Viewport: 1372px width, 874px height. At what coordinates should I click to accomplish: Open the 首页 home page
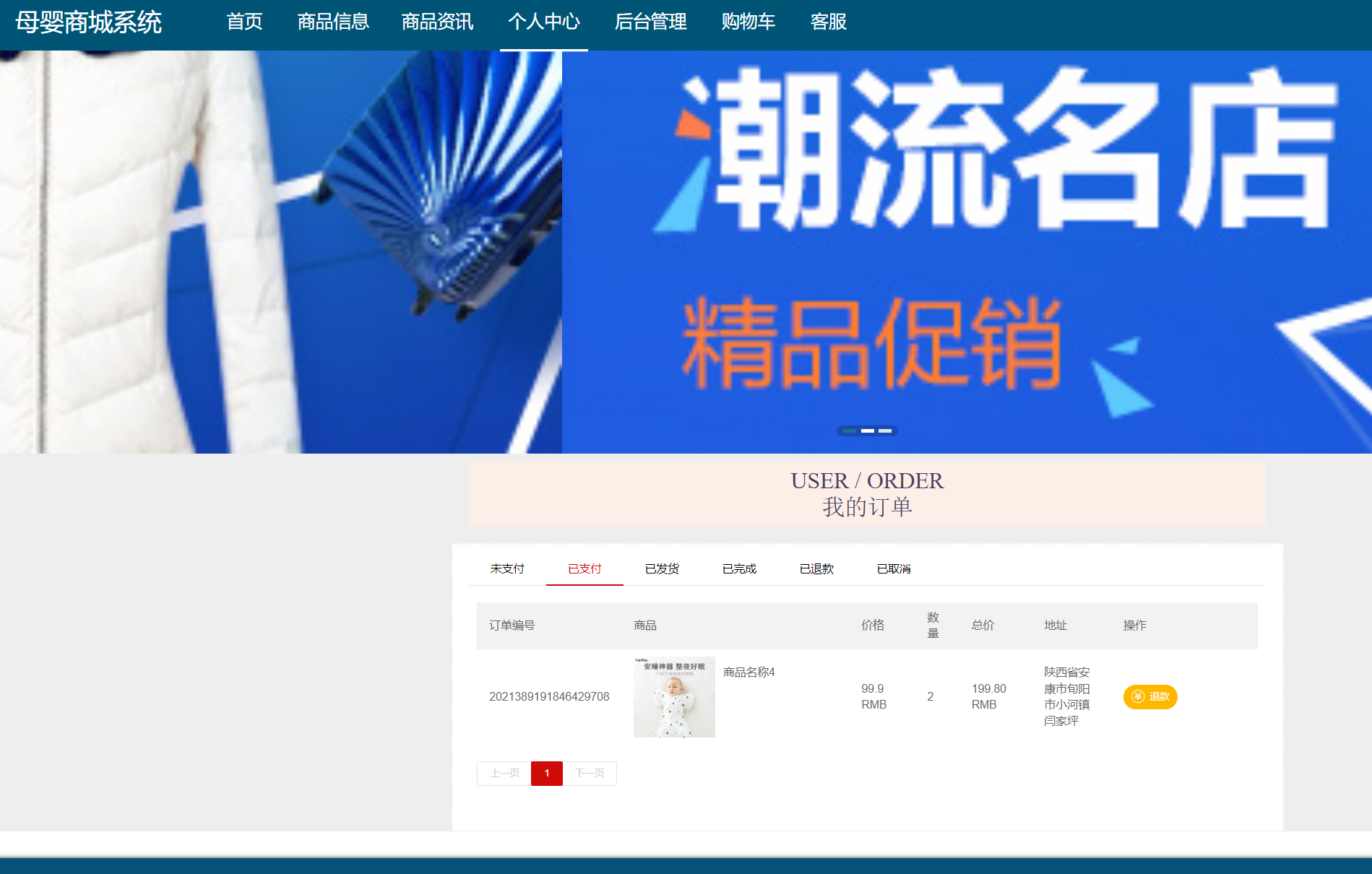click(244, 22)
